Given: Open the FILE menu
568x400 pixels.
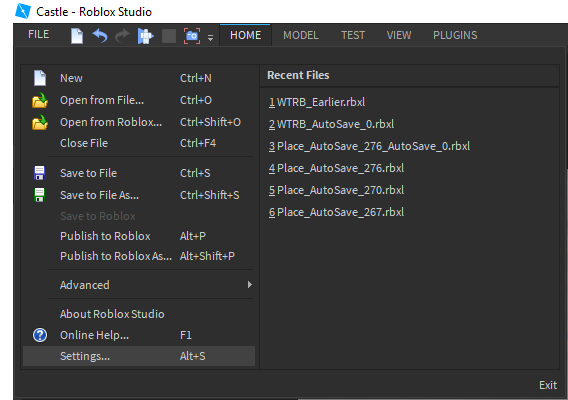Looking at the screenshot, I should click(x=38, y=34).
